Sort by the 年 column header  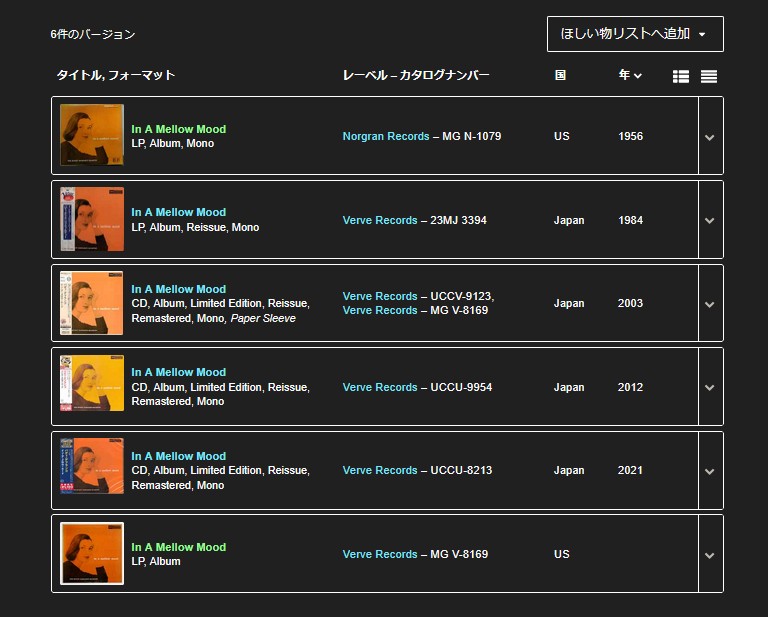[630, 75]
